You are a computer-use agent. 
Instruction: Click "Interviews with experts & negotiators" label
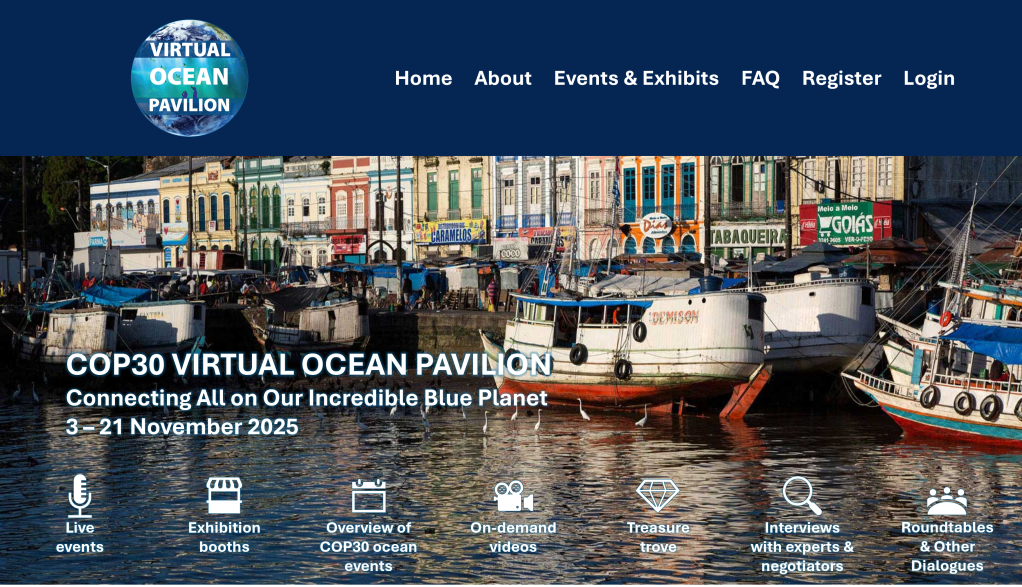coord(802,547)
